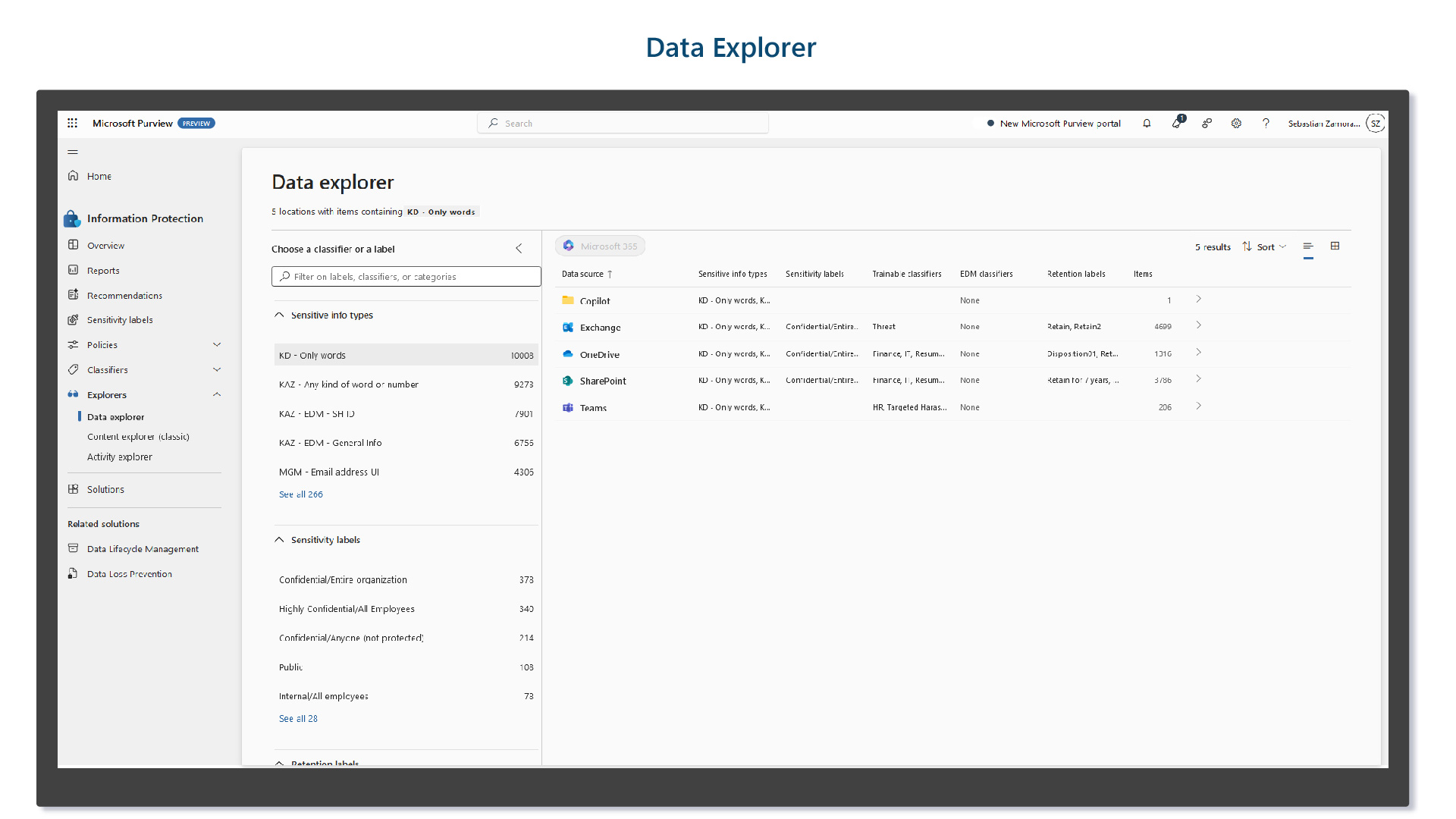Toggle the left navigation hamburger menu
This screenshot has width=1456, height=819.
(x=72, y=151)
